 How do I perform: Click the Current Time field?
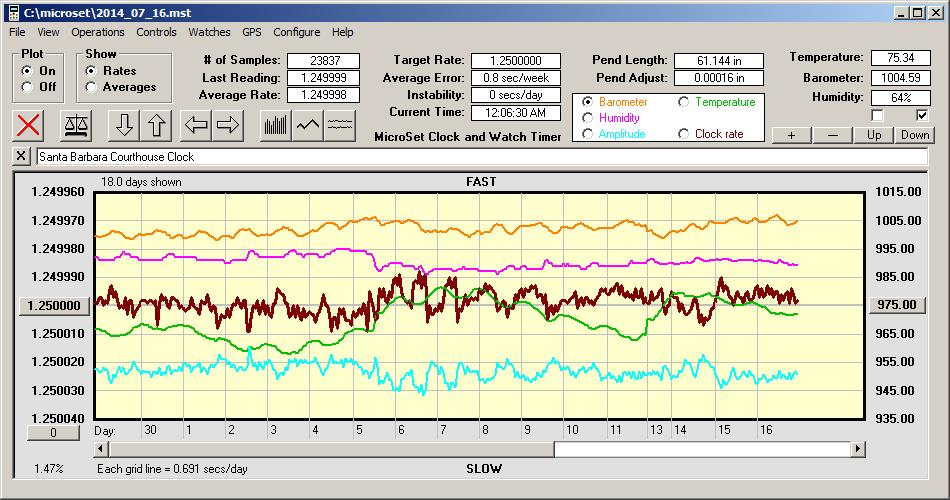point(516,112)
